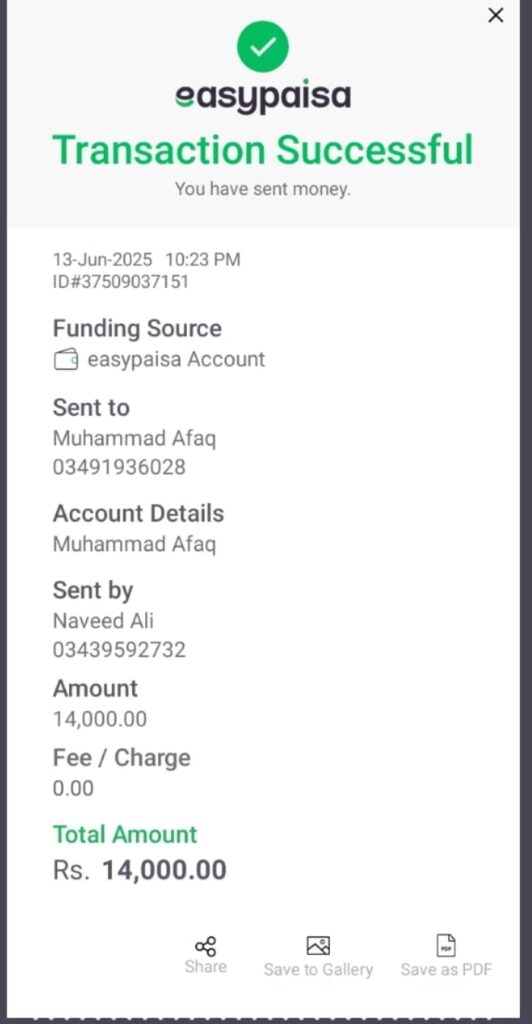
Task: Click the sender name Naveed Ali
Action: (103, 620)
